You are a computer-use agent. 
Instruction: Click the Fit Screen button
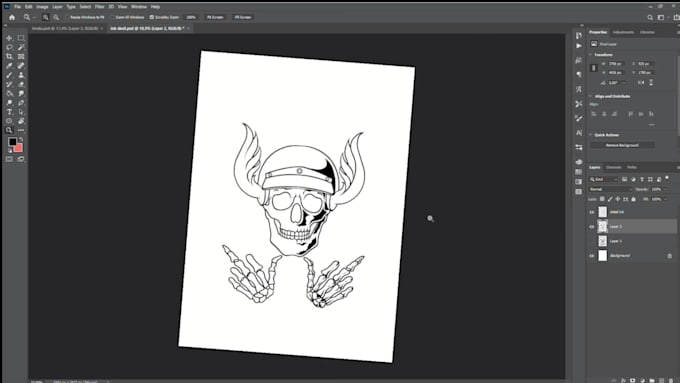215,17
